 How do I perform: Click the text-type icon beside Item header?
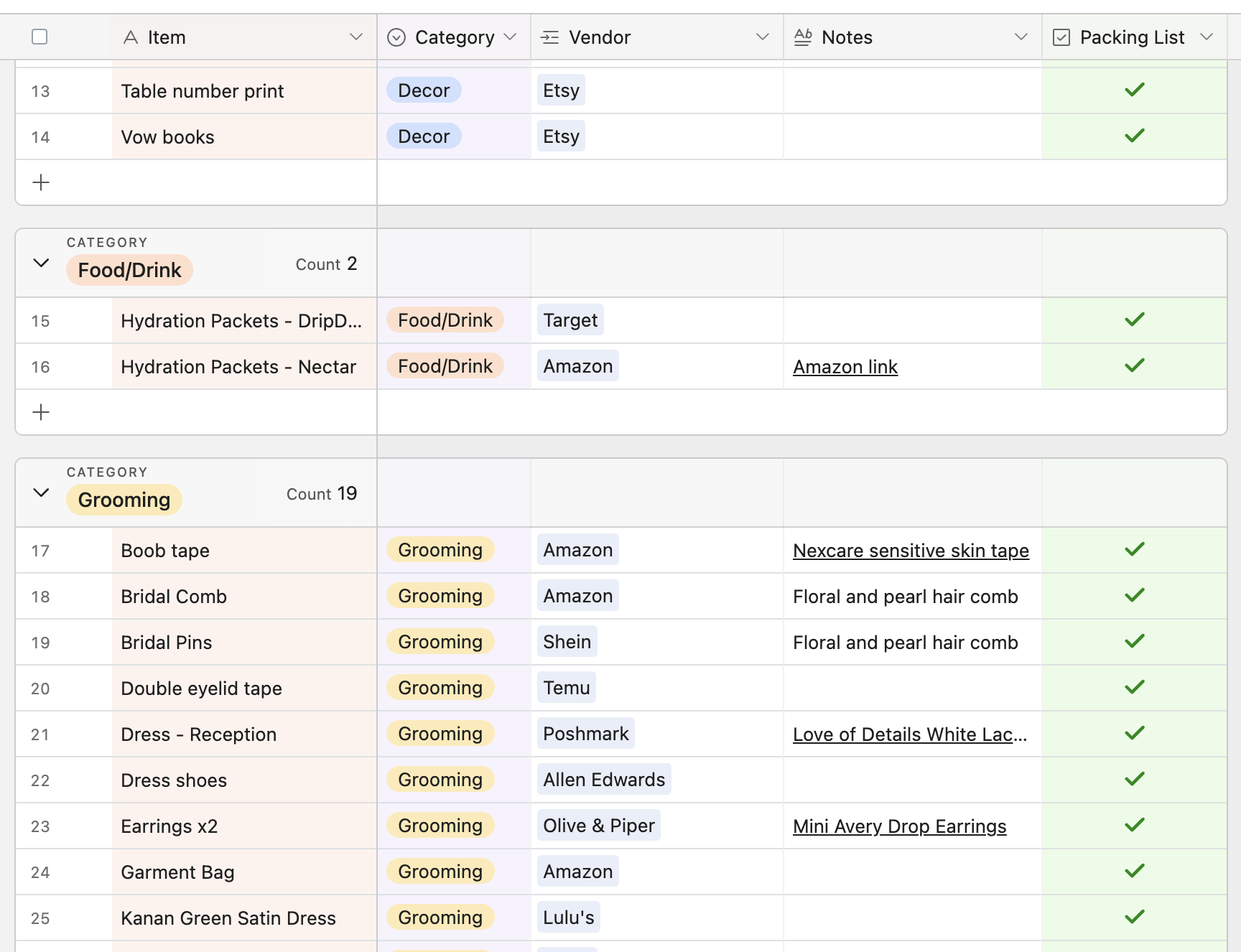click(131, 37)
